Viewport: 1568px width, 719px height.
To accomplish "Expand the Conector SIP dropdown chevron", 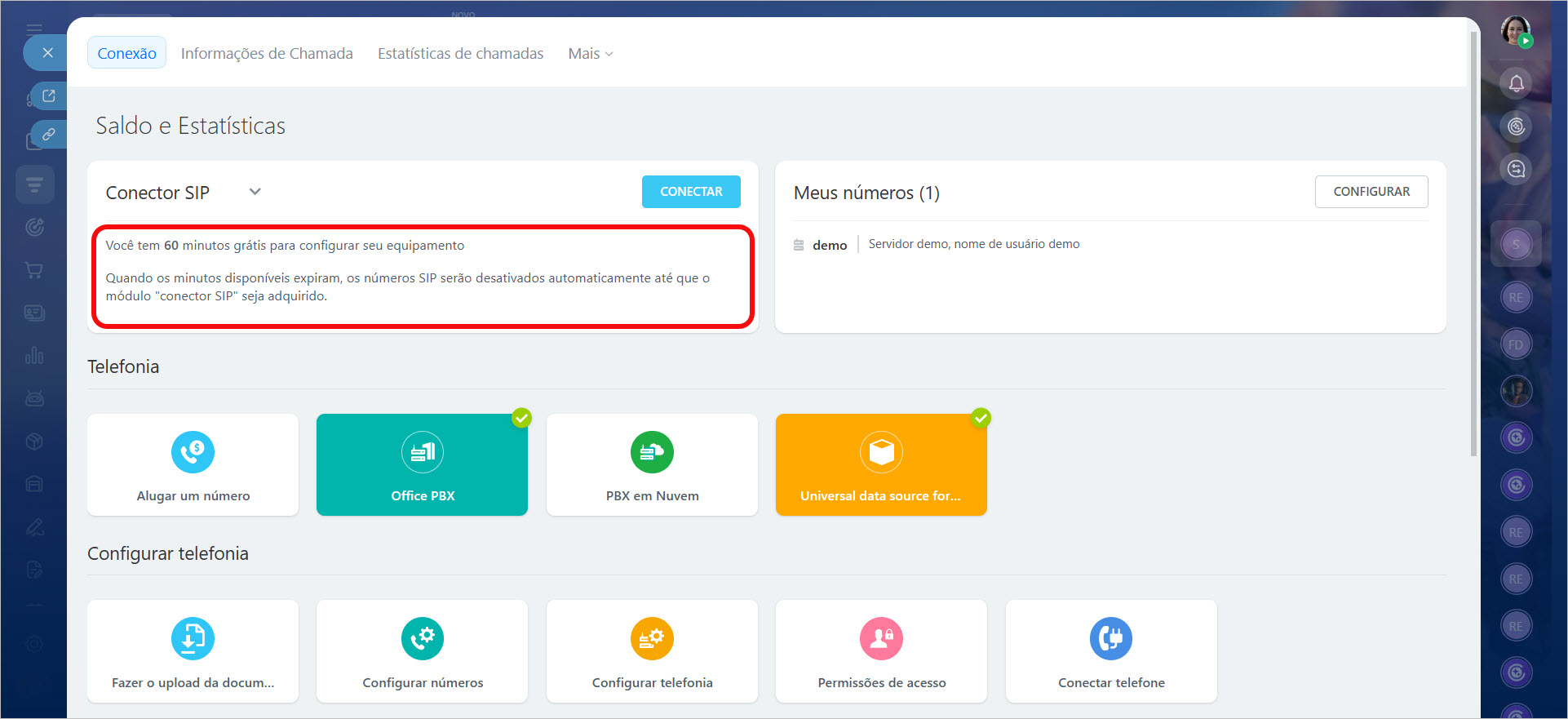I will coord(255,192).
